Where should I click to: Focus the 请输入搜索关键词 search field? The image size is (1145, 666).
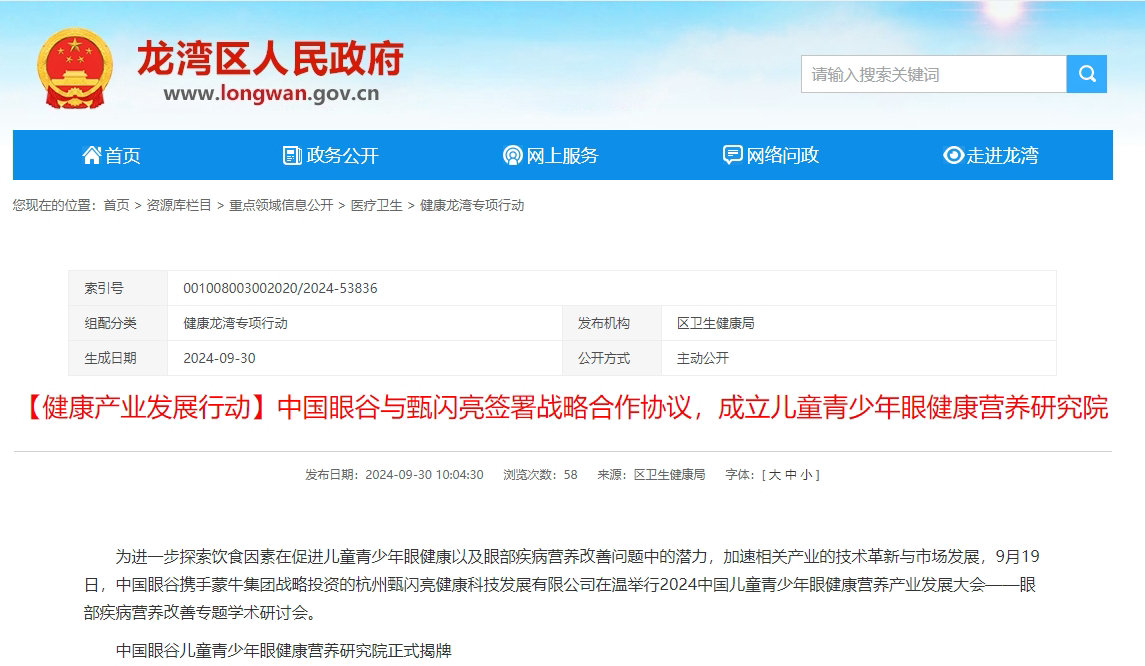933,74
